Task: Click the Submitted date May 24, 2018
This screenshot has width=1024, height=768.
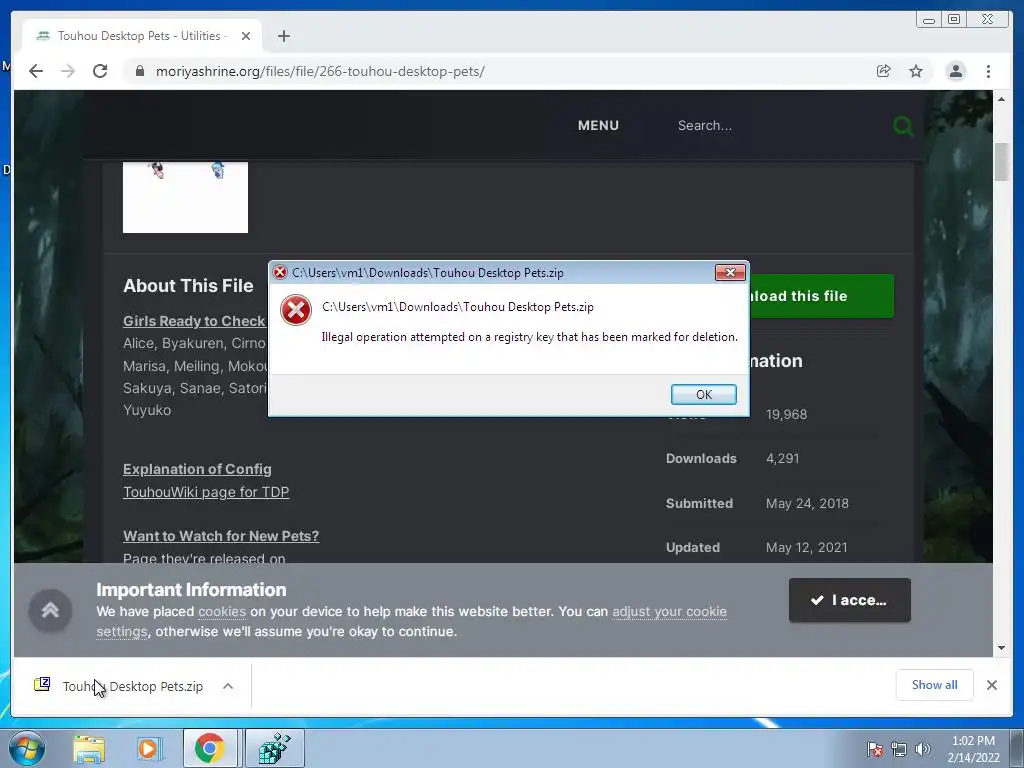Action: pos(807,504)
